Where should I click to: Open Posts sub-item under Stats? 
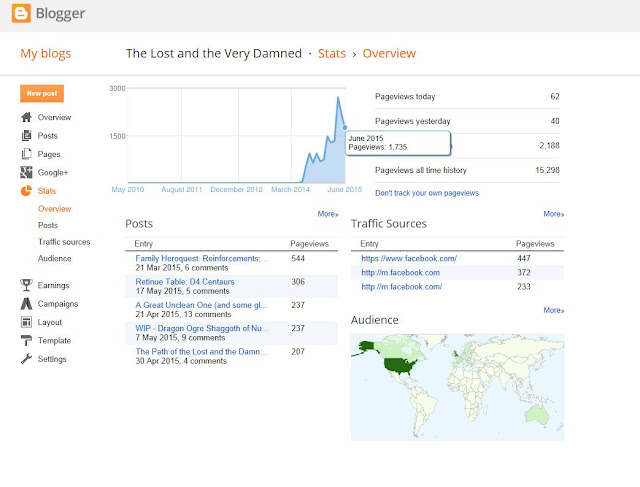click(x=48, y=225)
